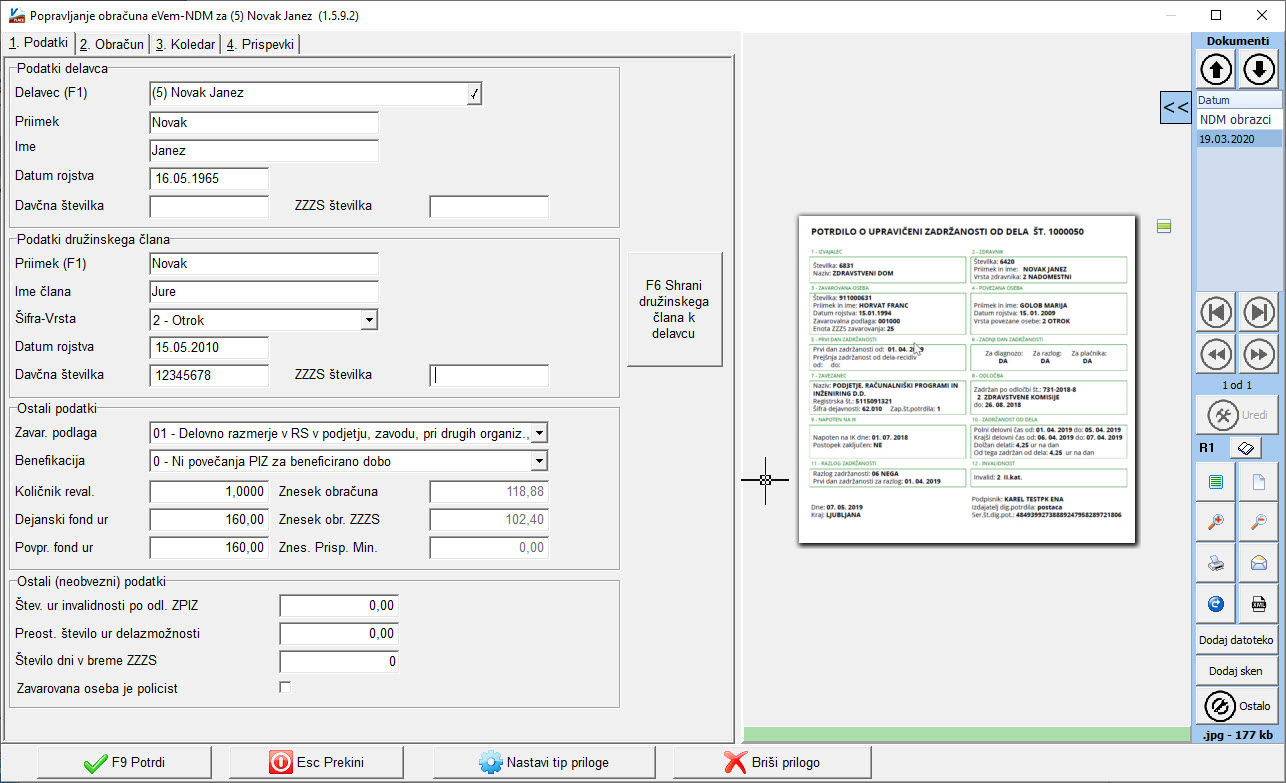
Task: Click F6 Shrani družinskega člana k delavcu
Action: pos(674,309)
